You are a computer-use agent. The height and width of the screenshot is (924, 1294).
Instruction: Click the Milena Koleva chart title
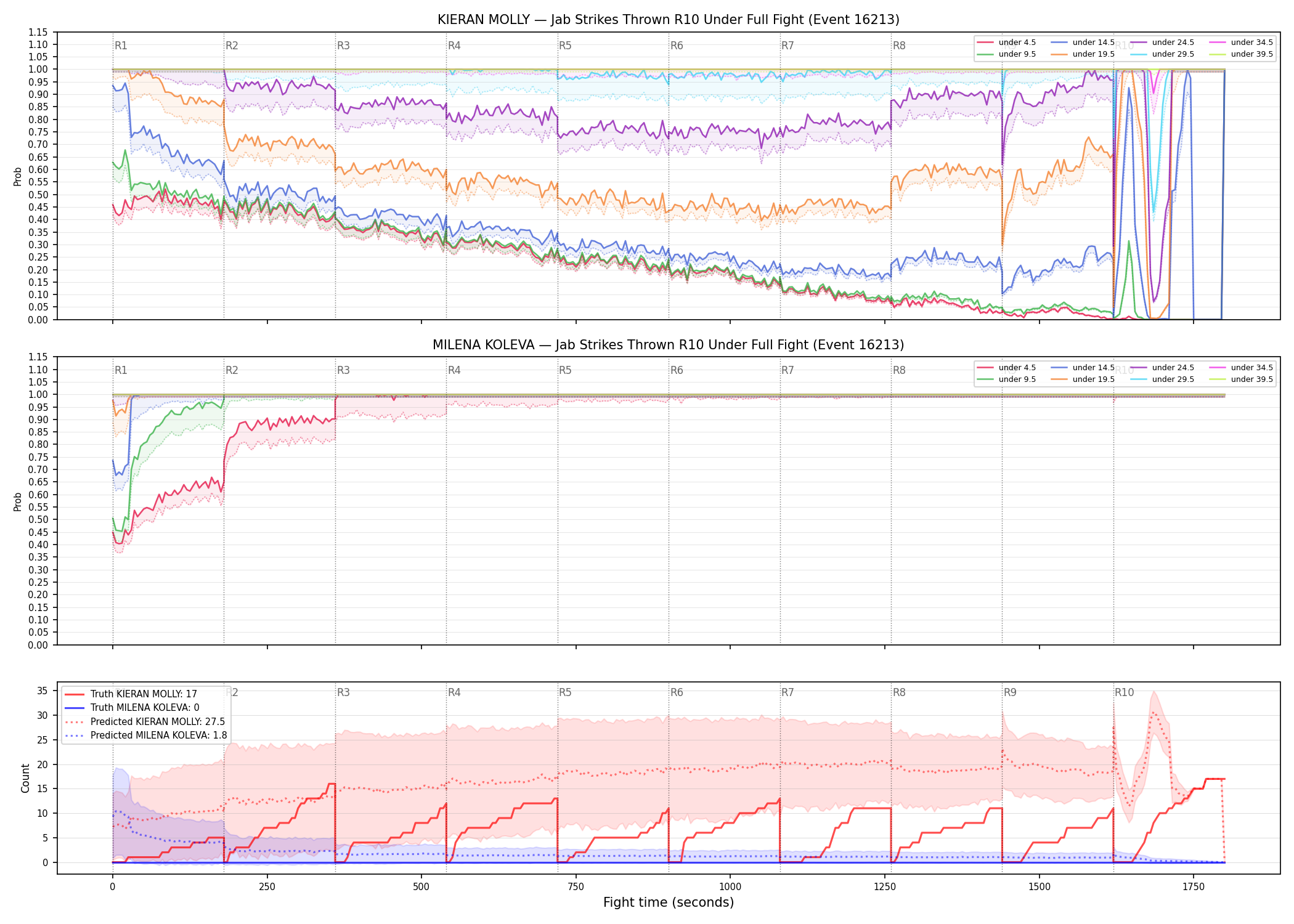tap(669, 345)
